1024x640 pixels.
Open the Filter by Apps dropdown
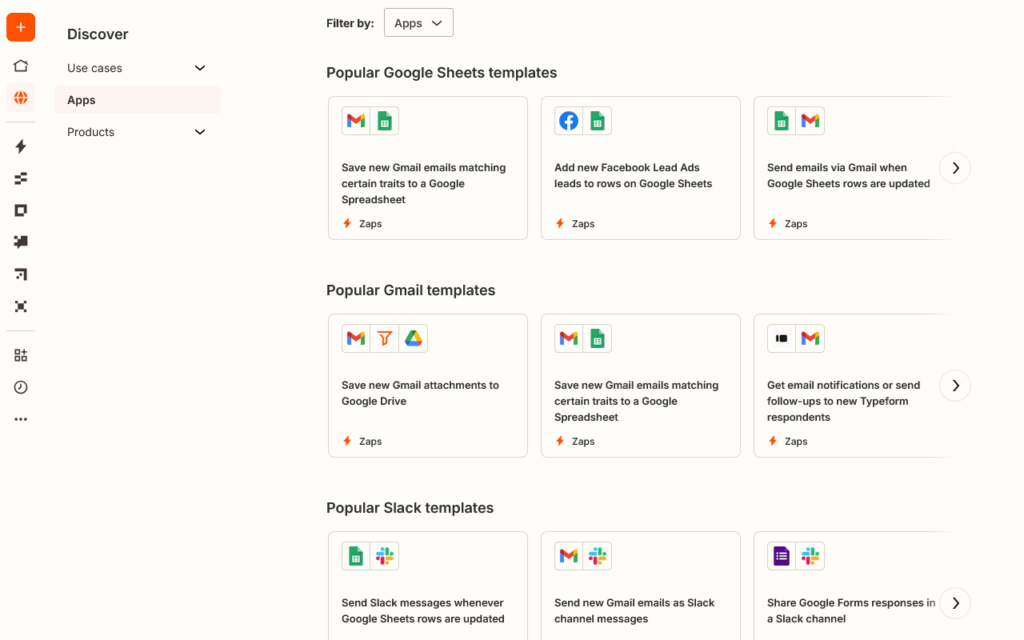419,23
